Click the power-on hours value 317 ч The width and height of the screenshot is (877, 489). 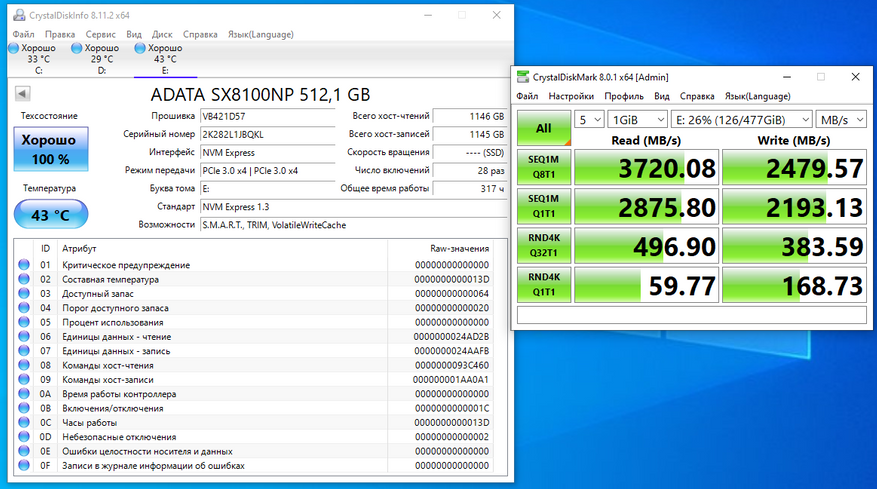[470, 189]
